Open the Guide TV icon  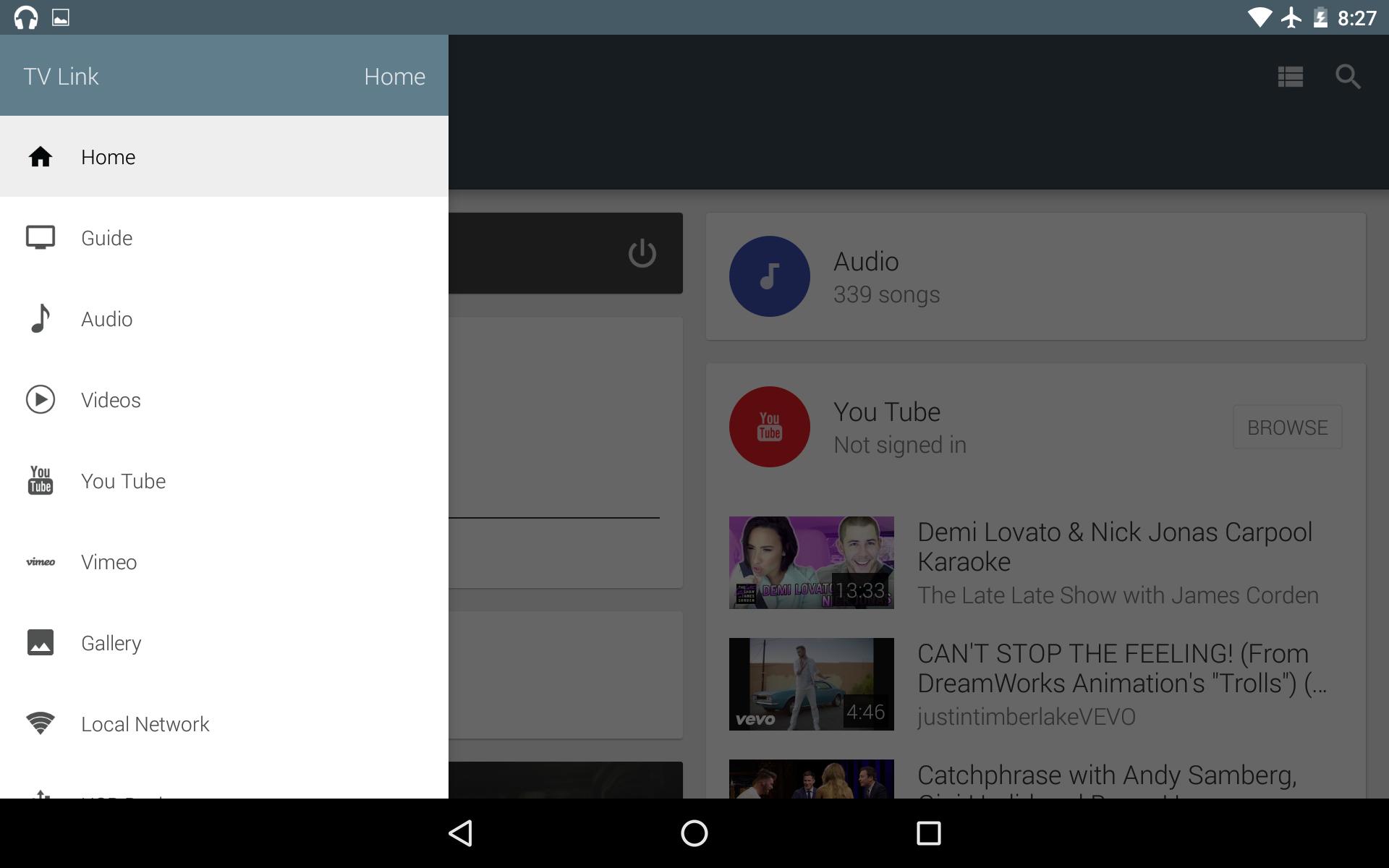point(41,238)
